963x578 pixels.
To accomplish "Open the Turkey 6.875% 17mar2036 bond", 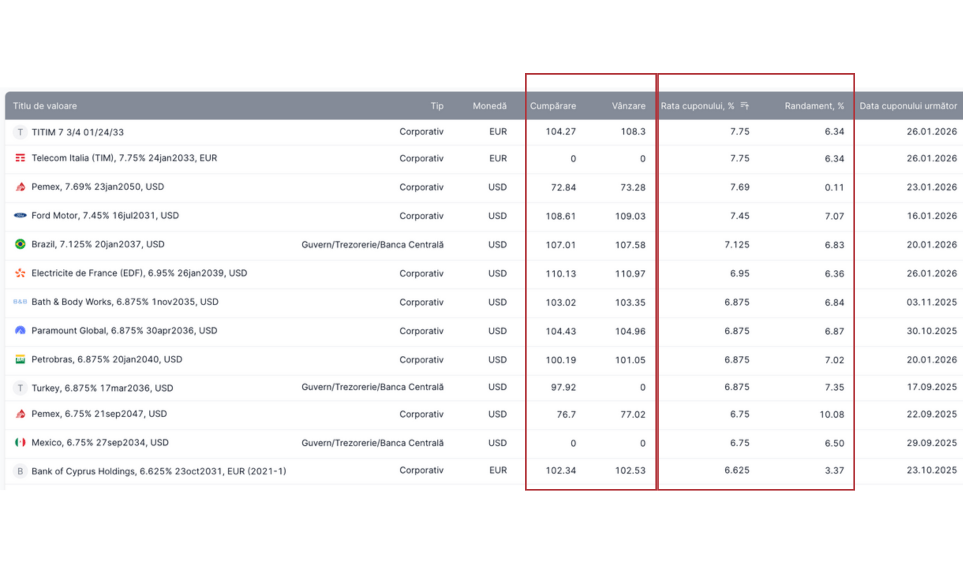I will coord(102,388).
